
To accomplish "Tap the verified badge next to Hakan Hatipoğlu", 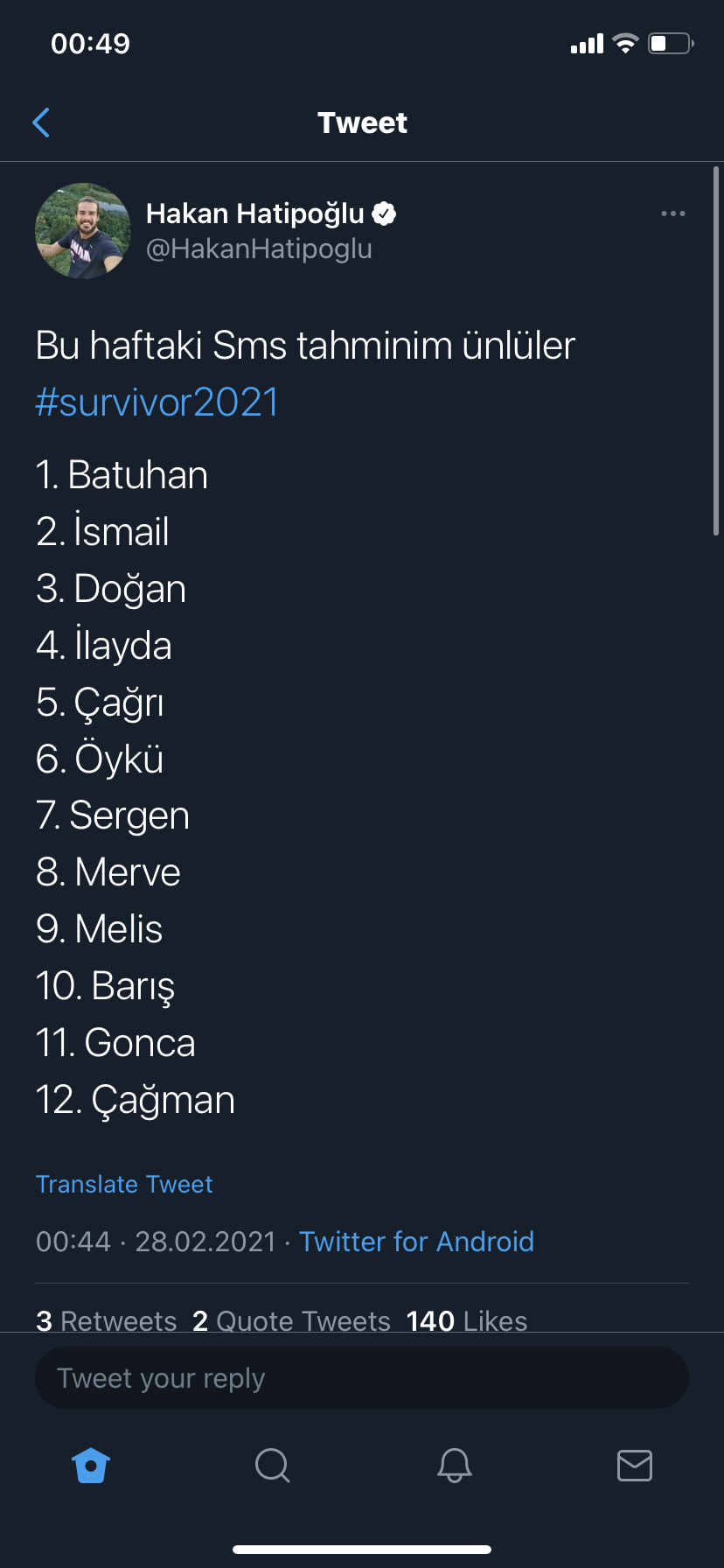I will 385,213.
